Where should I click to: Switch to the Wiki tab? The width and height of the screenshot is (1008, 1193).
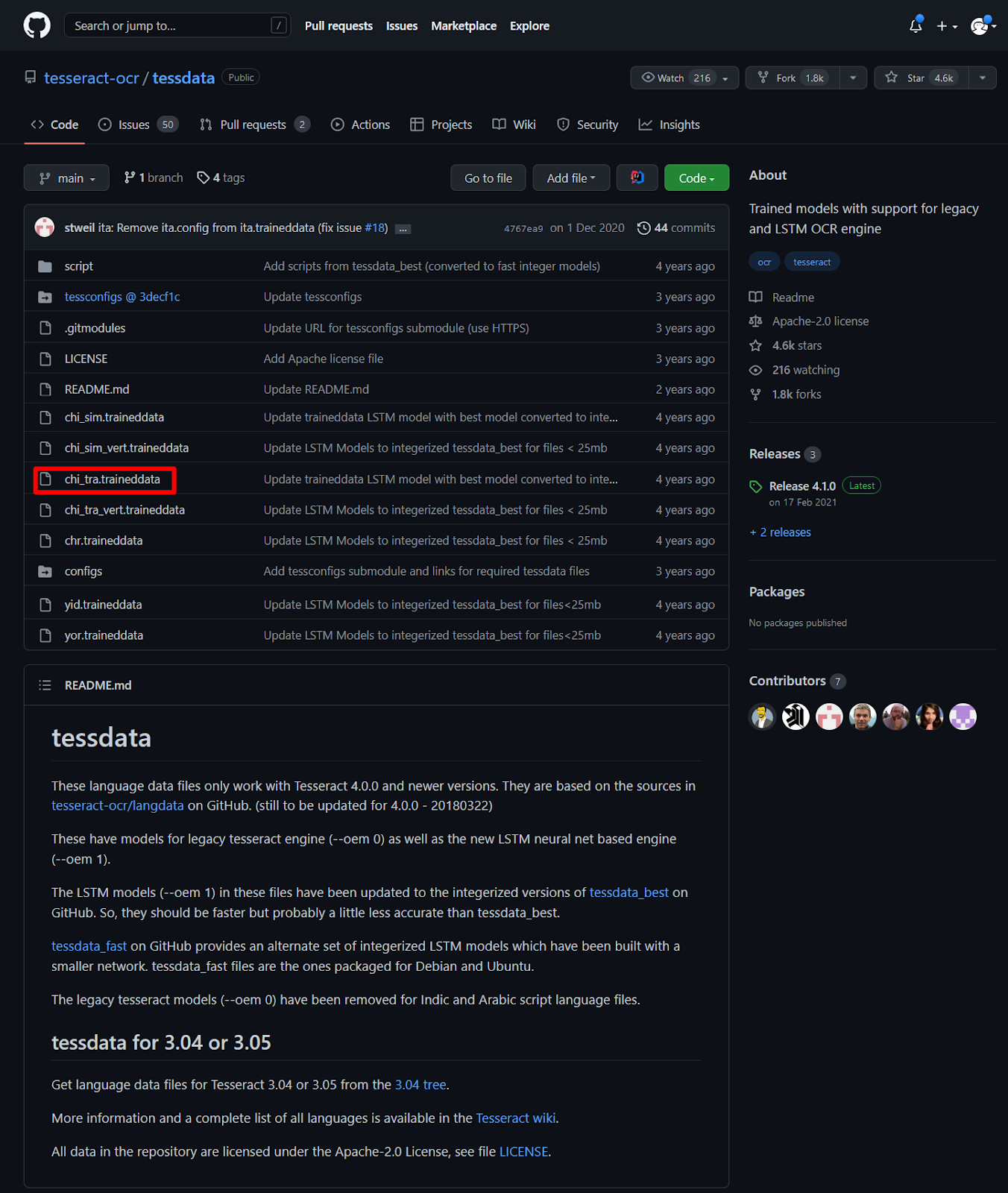coord(514,125)
